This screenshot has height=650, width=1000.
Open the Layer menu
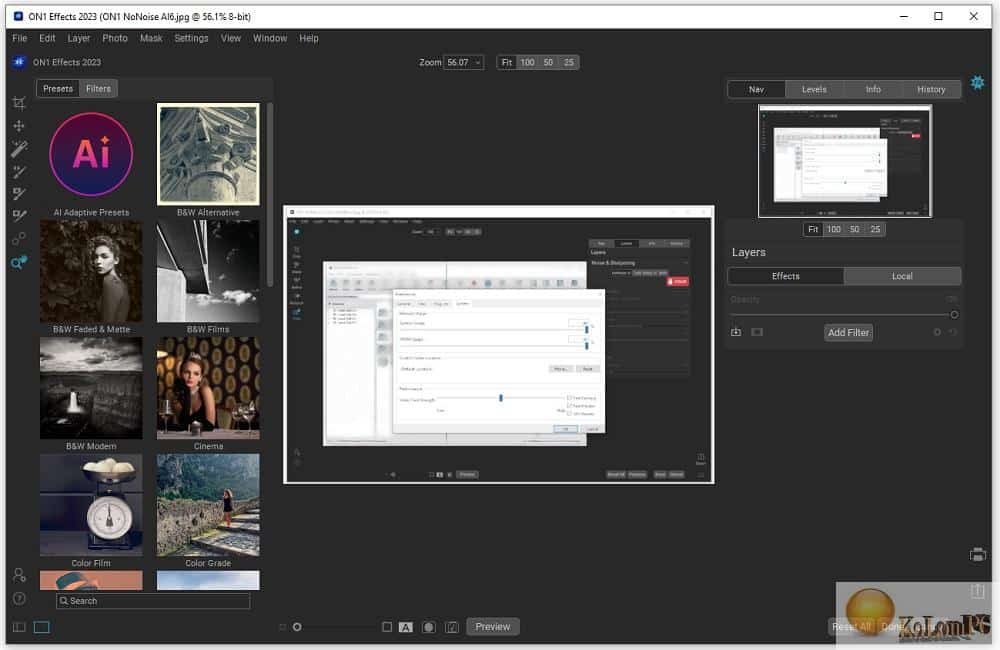(79, 38)
